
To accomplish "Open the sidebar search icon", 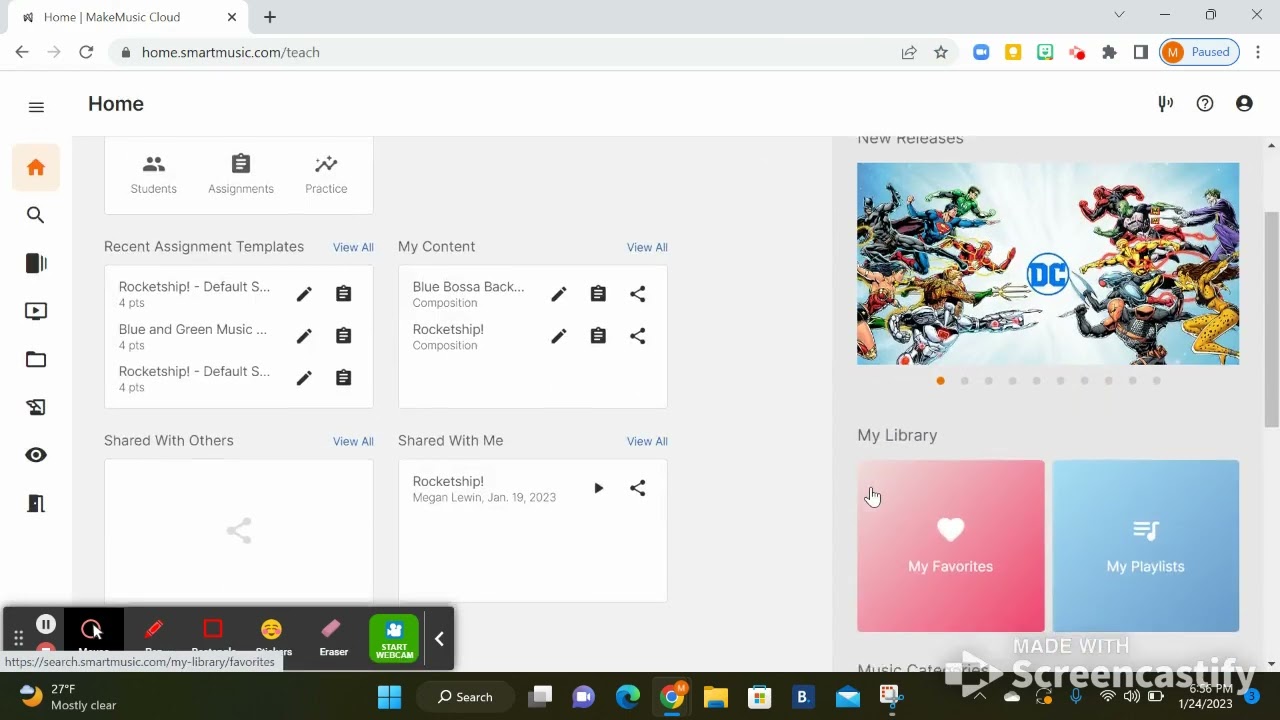I will (x=36, y=215).
